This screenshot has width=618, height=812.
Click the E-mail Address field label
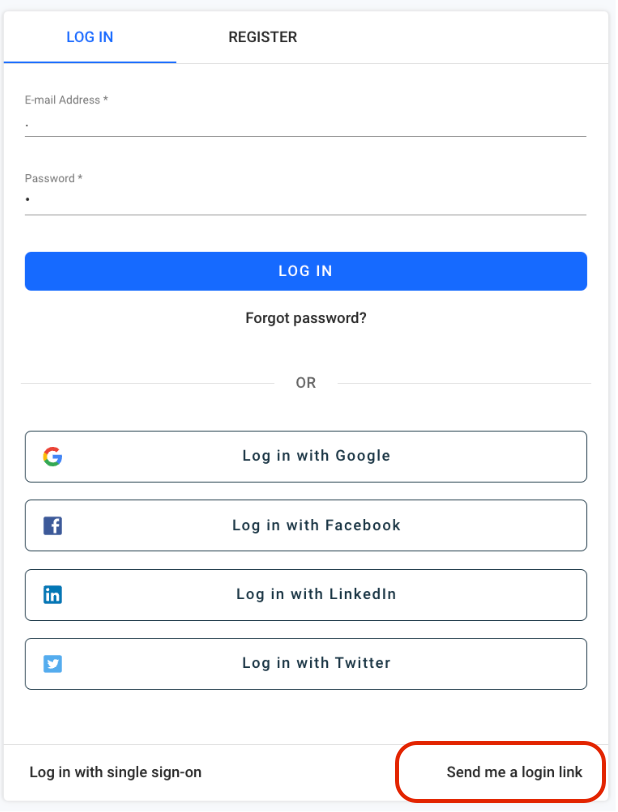pyautogui.click(x=66, y=100)
